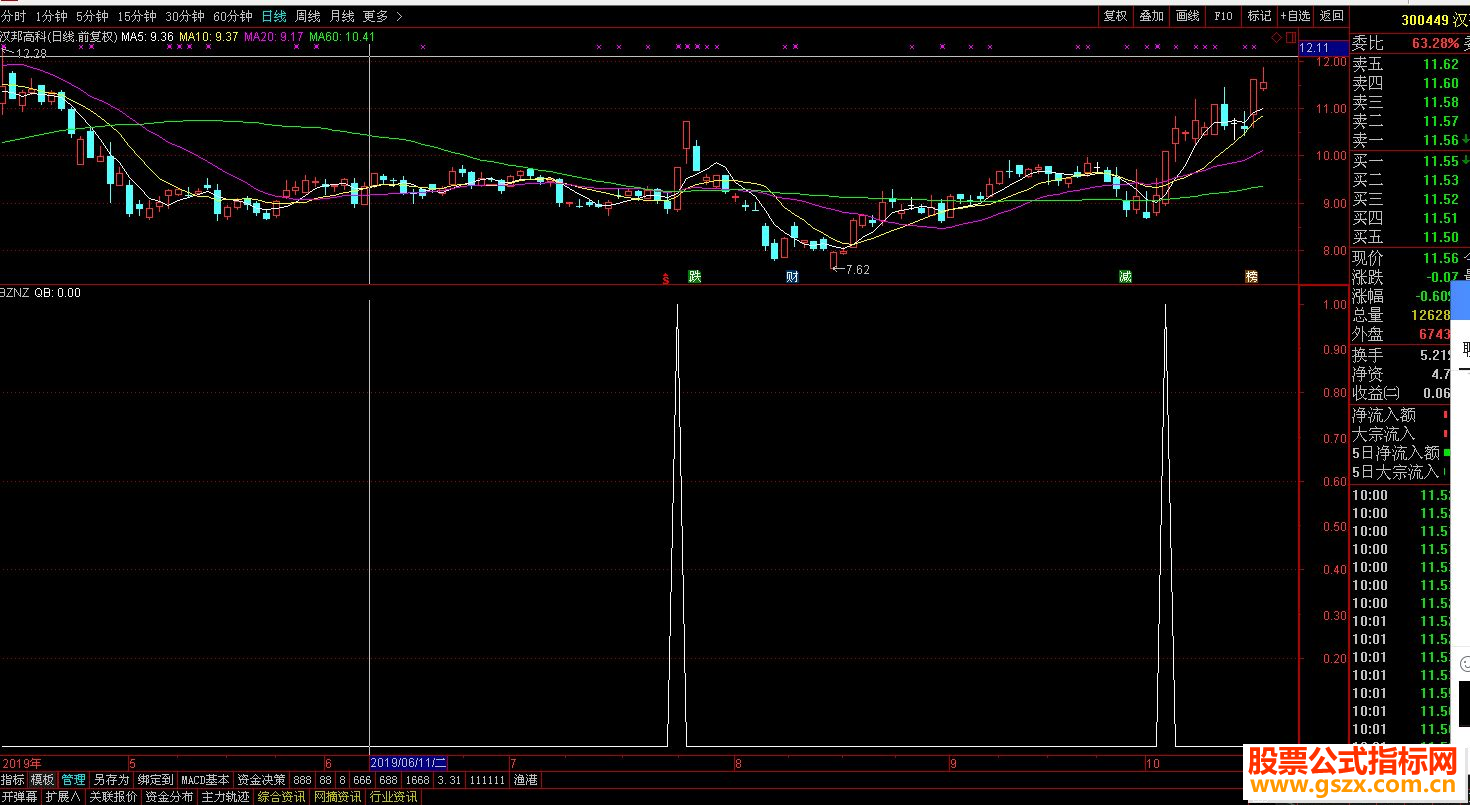This screenshot has width=1470, height=805.
Task: Select the 1668 template tab
Action: tap(417, 779)
